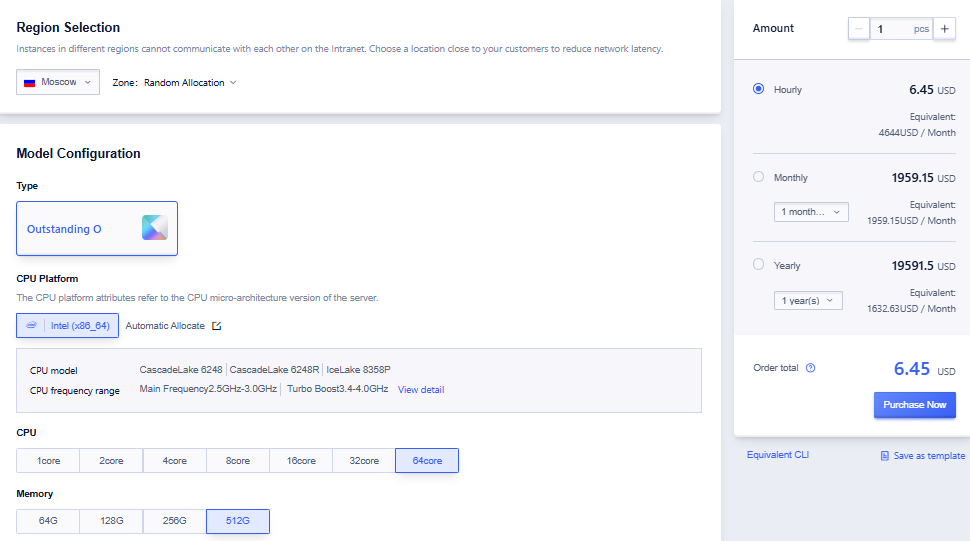Click the minus icon to decrease amount

point(859,29)
